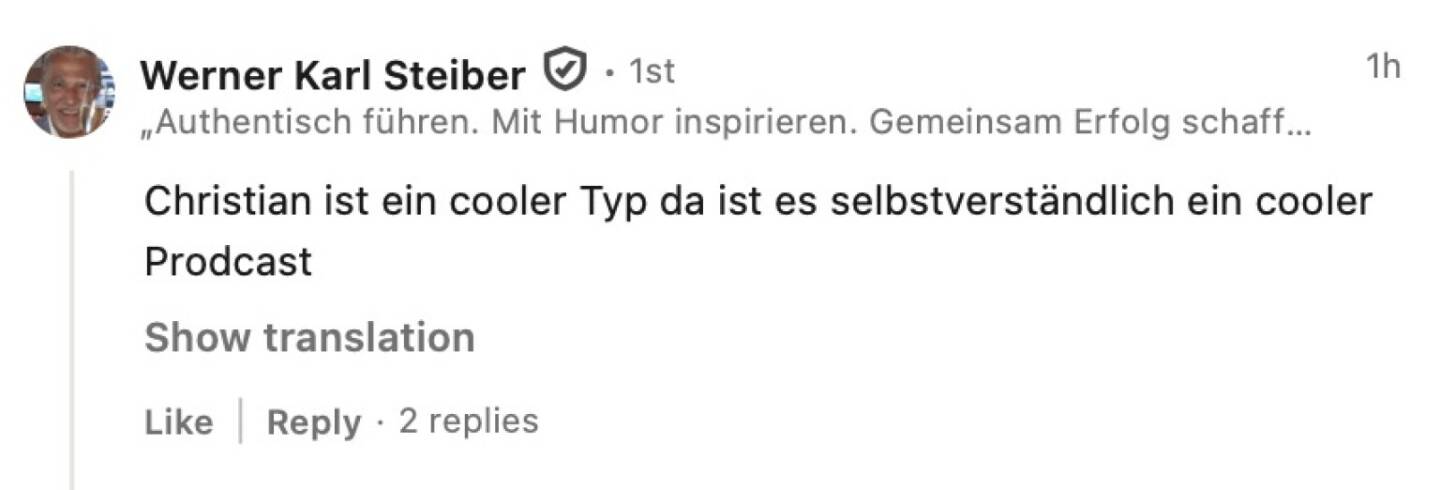Reply to Werner's comment
Screen dimensions: 1440x490
tap(313, 421)
